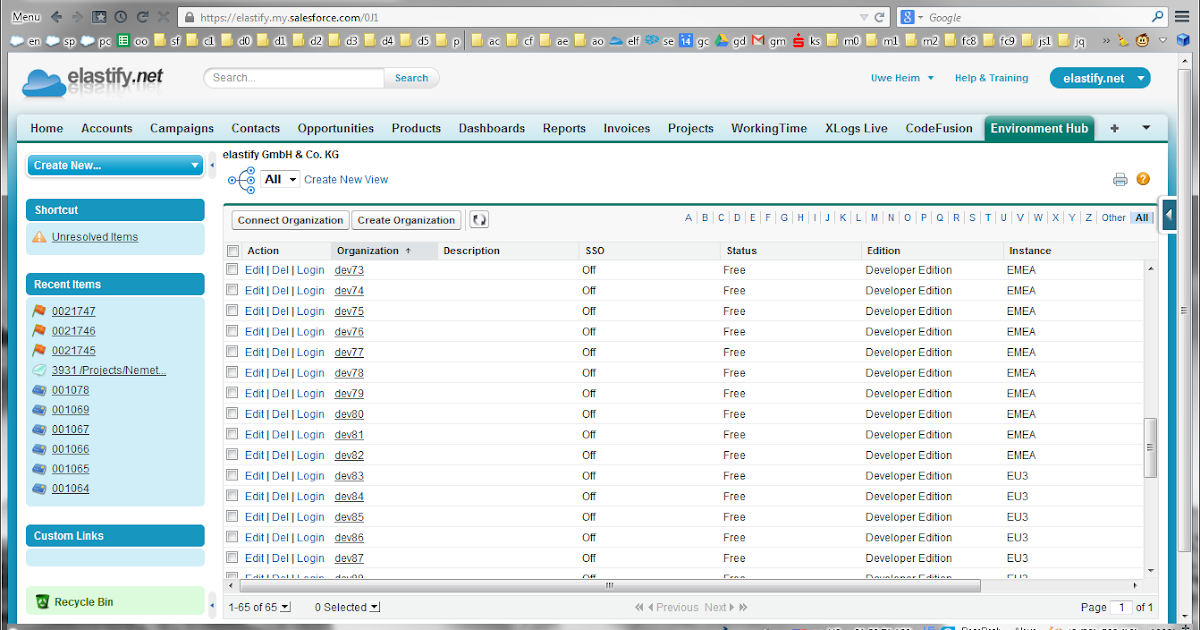
Task: Select the dev73 row checkbox
Action: (233, 270)
